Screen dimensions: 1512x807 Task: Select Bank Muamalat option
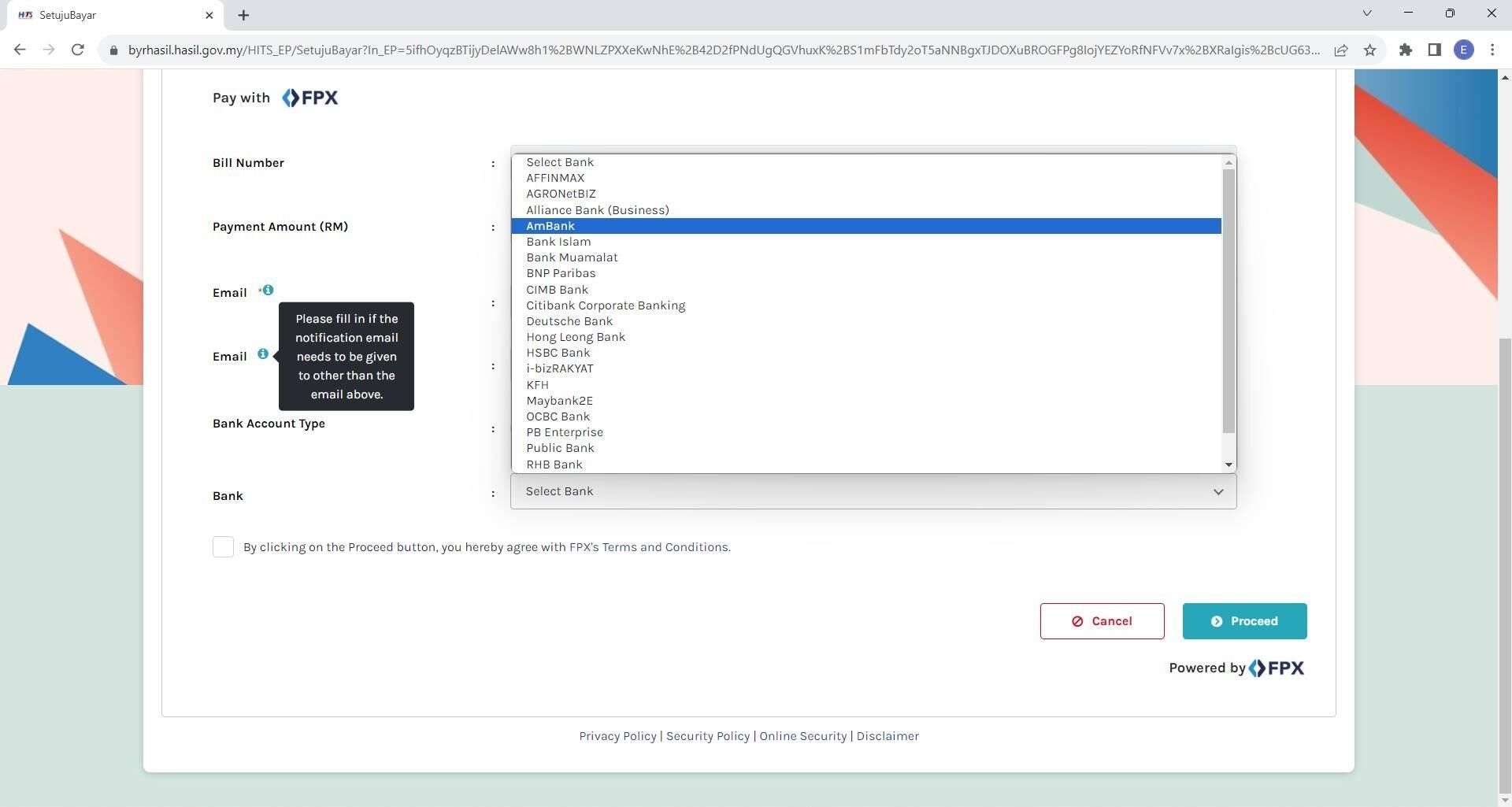tap(866, 257)
